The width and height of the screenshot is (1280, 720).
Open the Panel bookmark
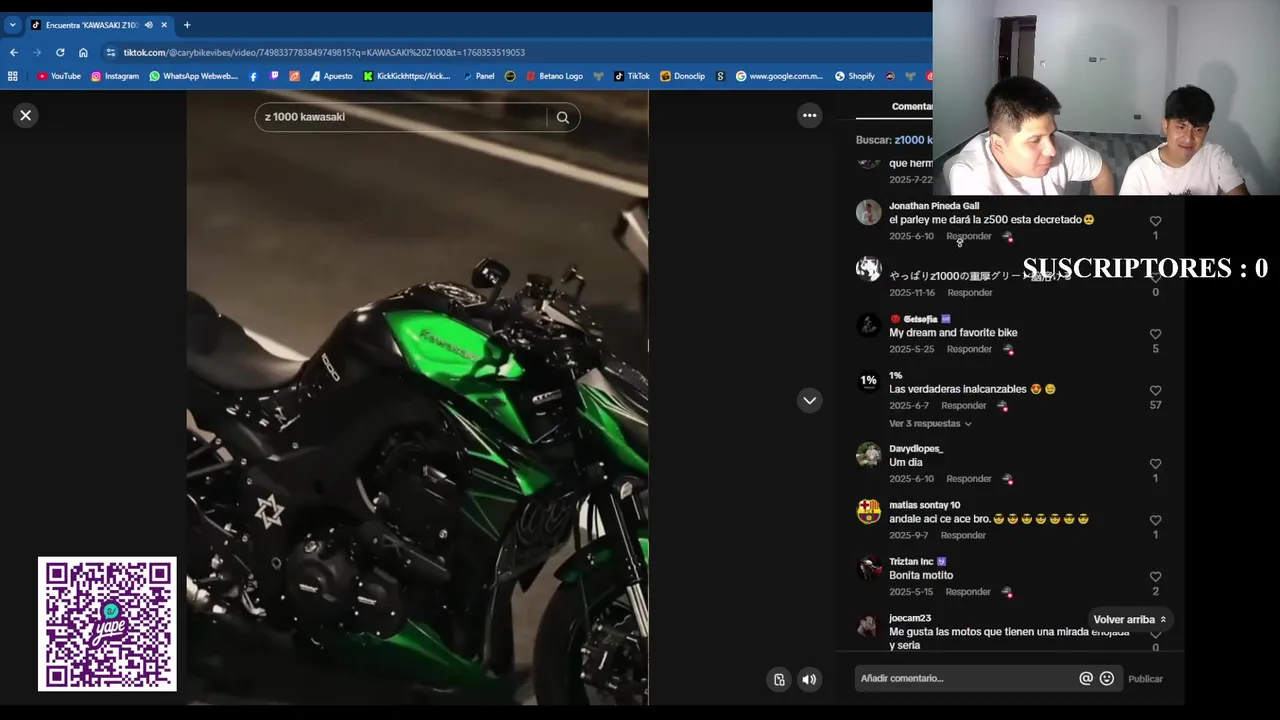click(x=479, y=76)
